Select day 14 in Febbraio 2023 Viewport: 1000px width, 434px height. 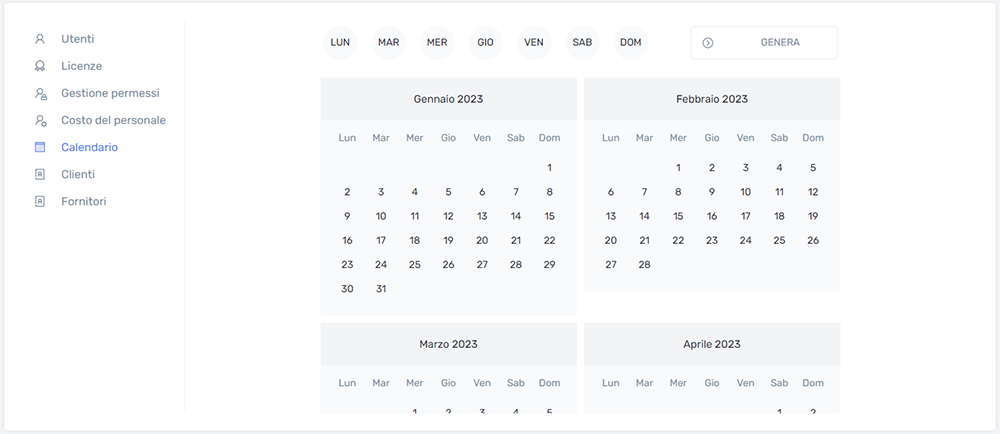(x=645, y=216)
